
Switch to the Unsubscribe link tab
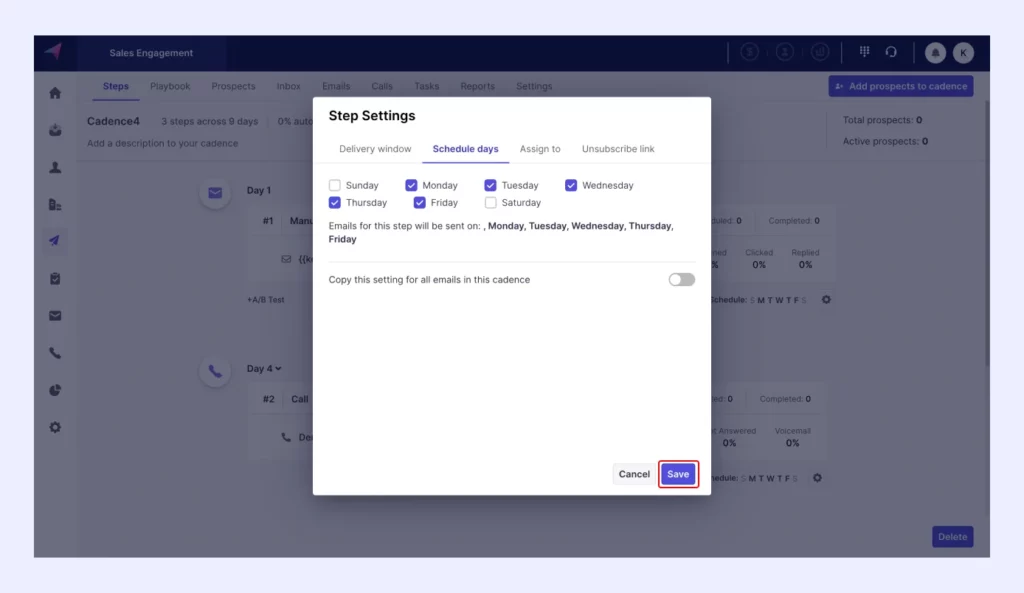tap(617, 148)
